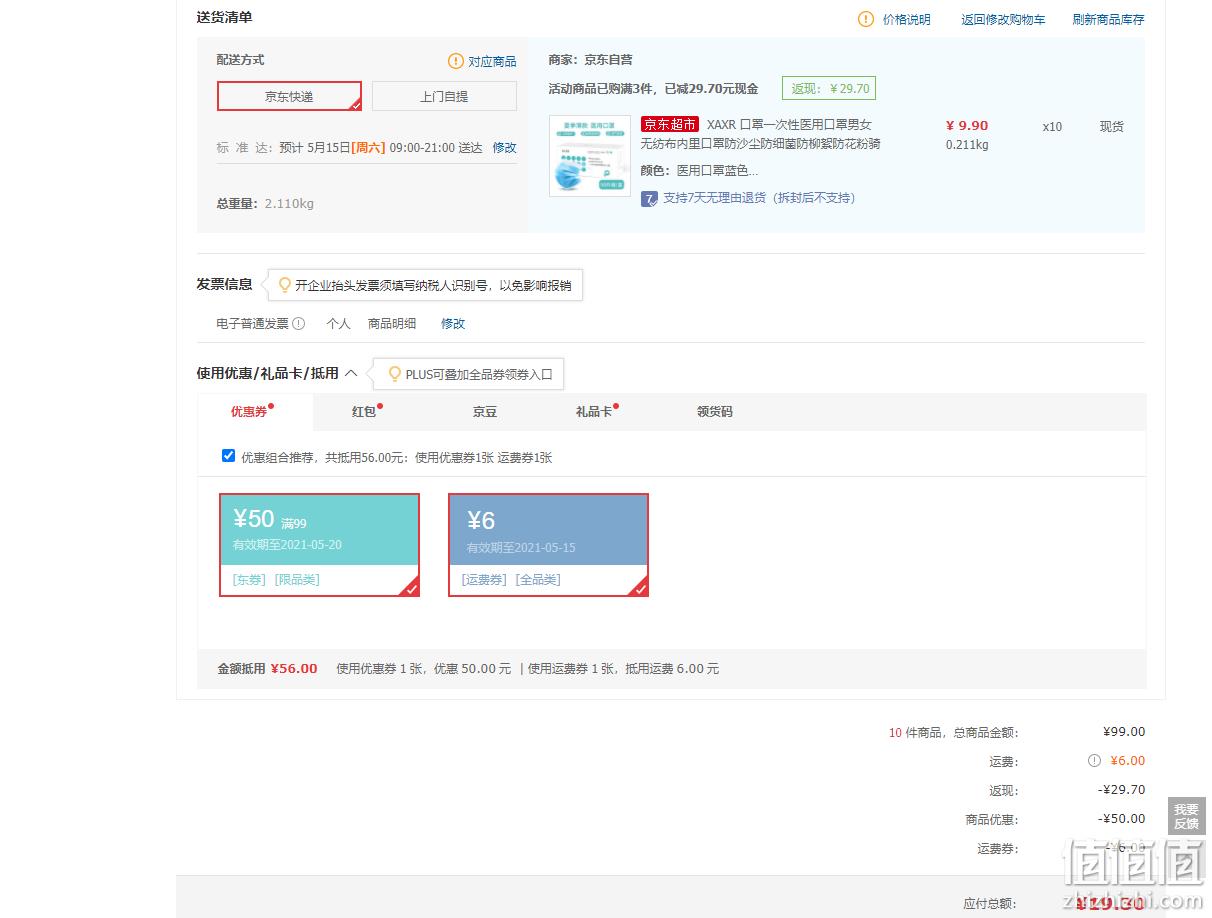Click the ¥9.90 item price
Image resolution: width=1212 pixels, height=918 pixels.
pyautogui.click(x=966, y=125)
